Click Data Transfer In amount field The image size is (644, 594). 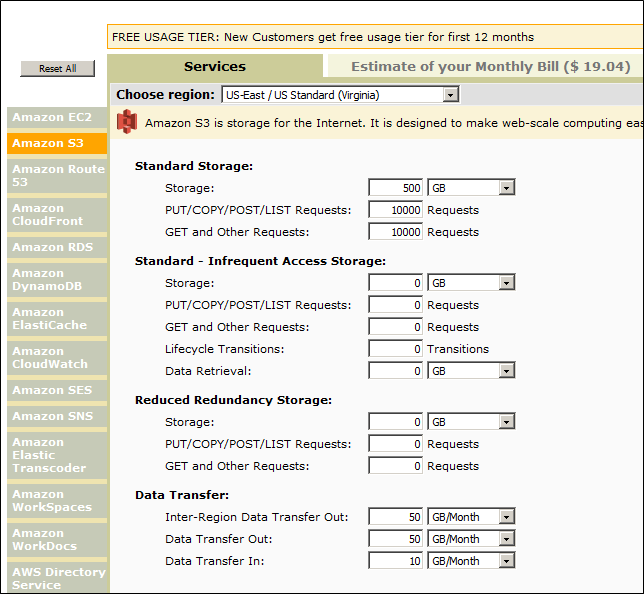pyautogui.click(x=396, y=561)
